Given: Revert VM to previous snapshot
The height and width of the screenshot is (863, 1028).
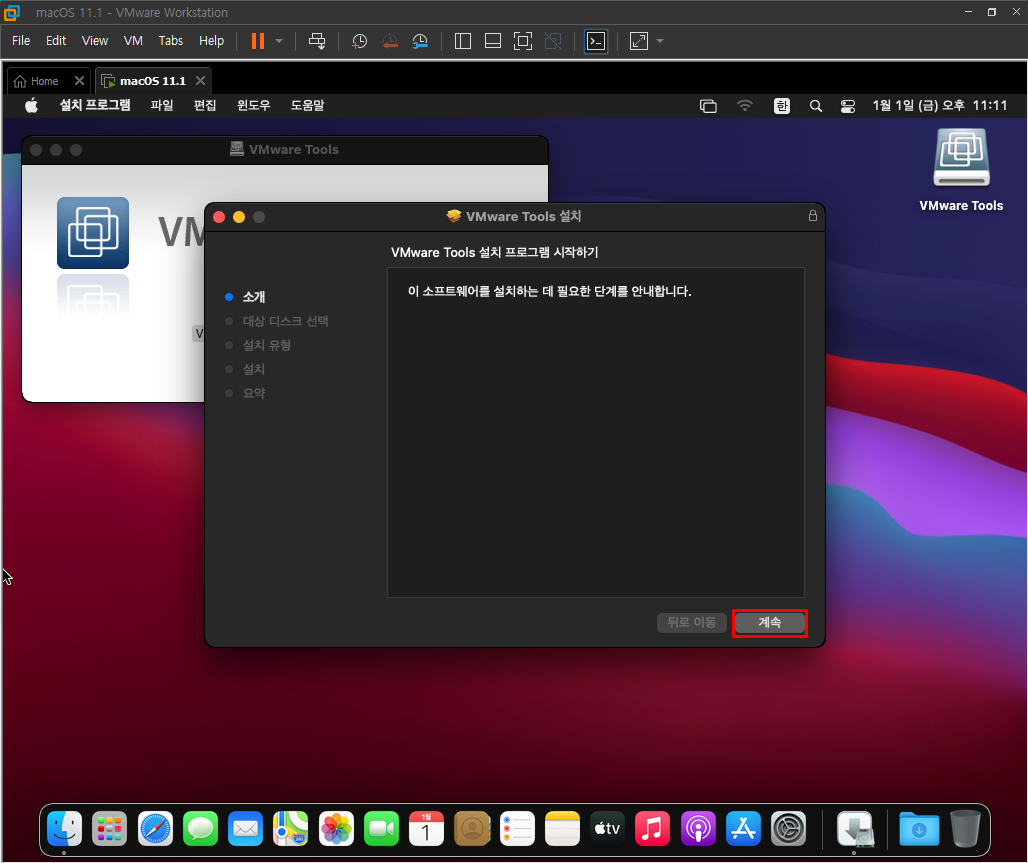Looking at the screenshot, I should [390, 41].
